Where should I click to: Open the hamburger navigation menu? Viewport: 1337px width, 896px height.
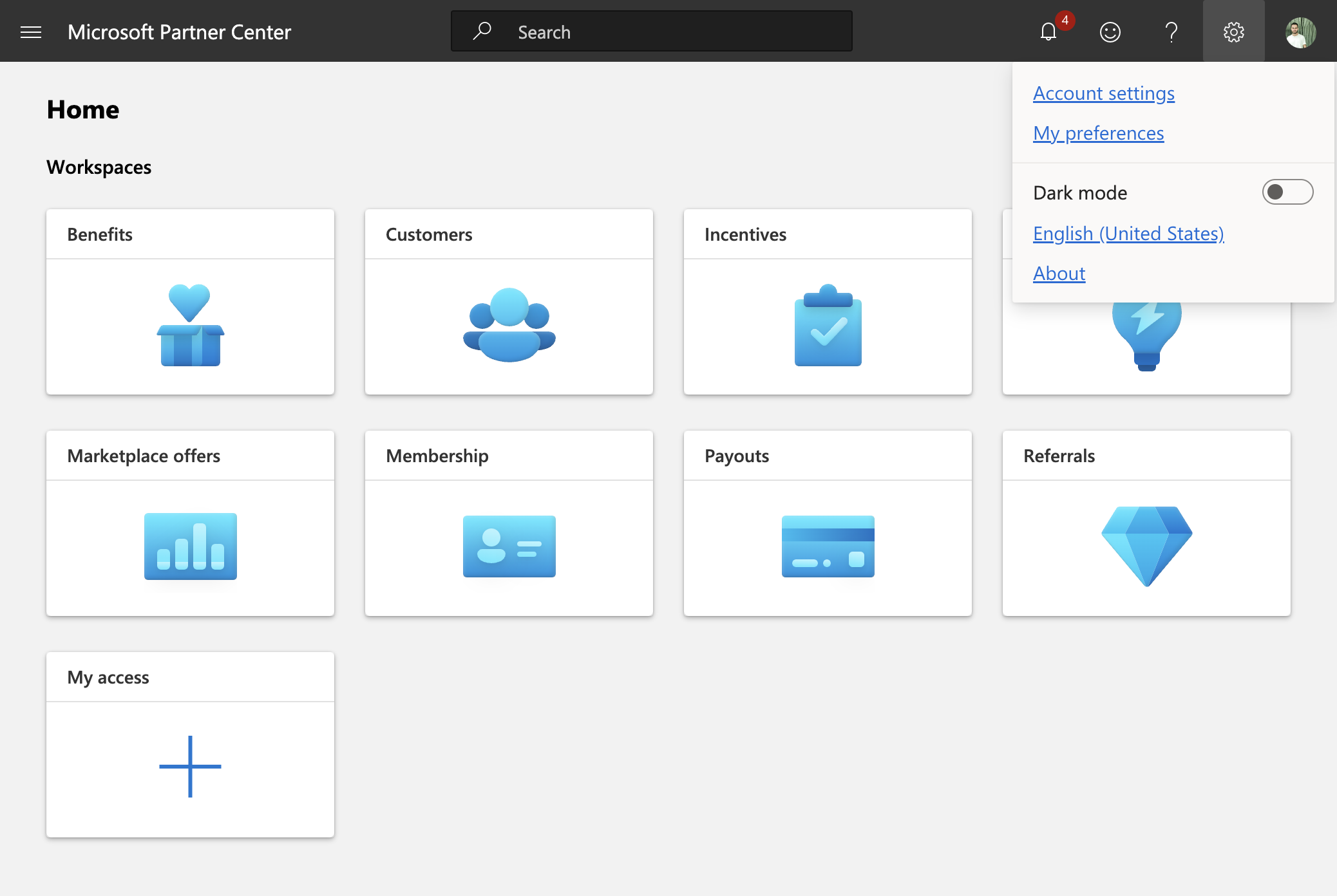point(31,32)
